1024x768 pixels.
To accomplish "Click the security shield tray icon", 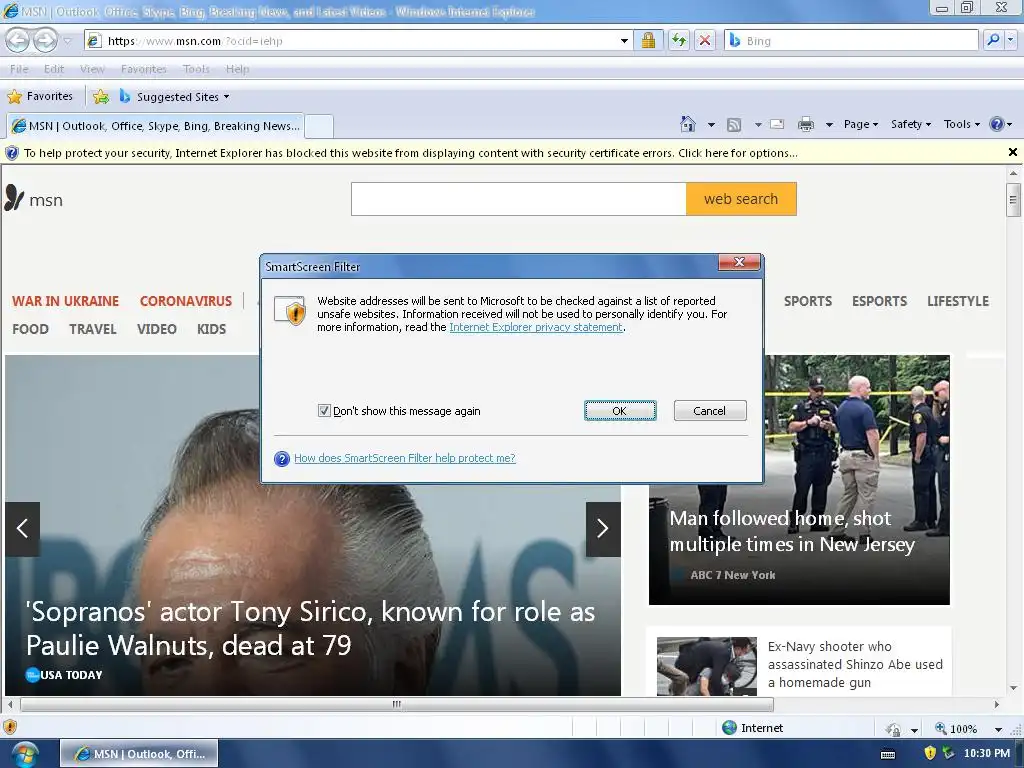I will [930, 753].
